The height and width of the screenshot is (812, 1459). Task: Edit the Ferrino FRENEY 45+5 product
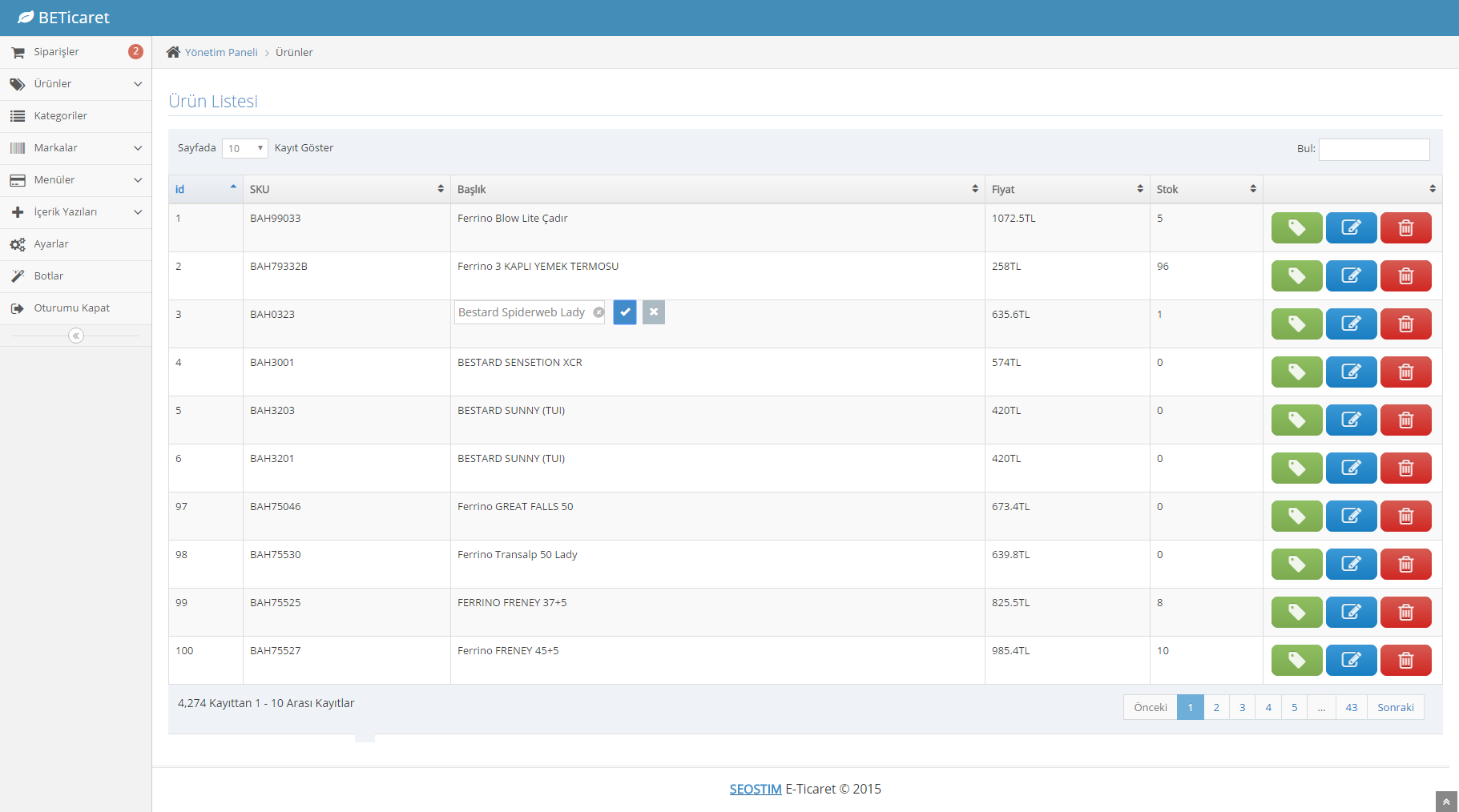1351,660
